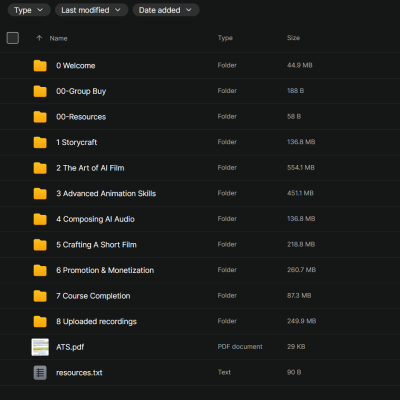
Task: Select the "5 Crafting A Short Film" name
Action: (x=96, y=245)
